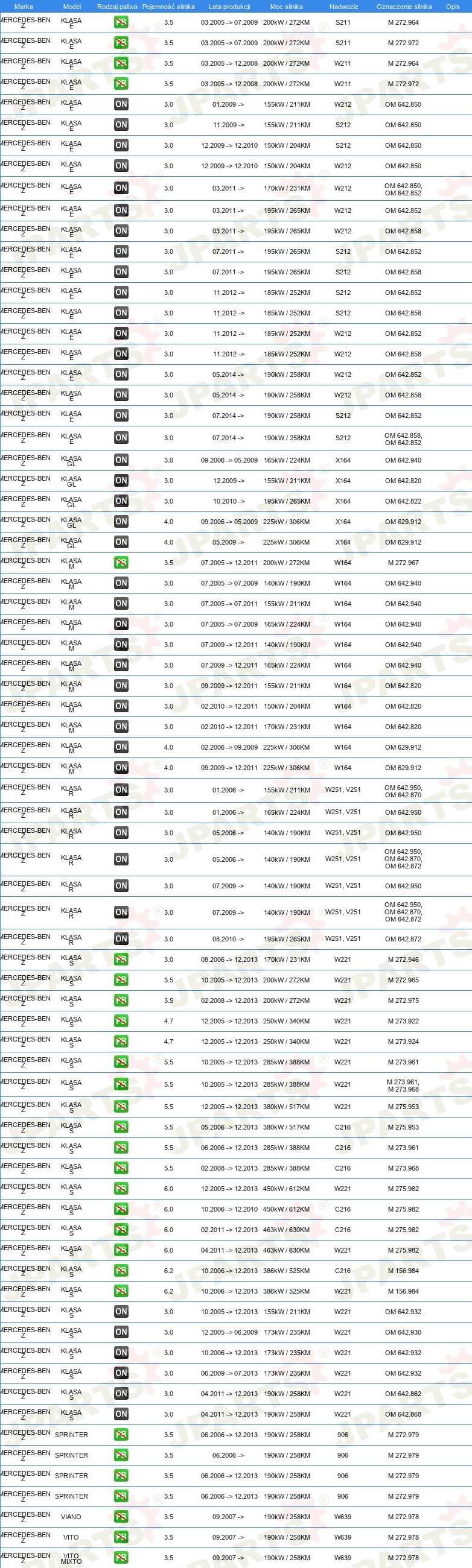The image size is (472, 1568).
Task: Click the Marka column header
Action: pos(24,7)
